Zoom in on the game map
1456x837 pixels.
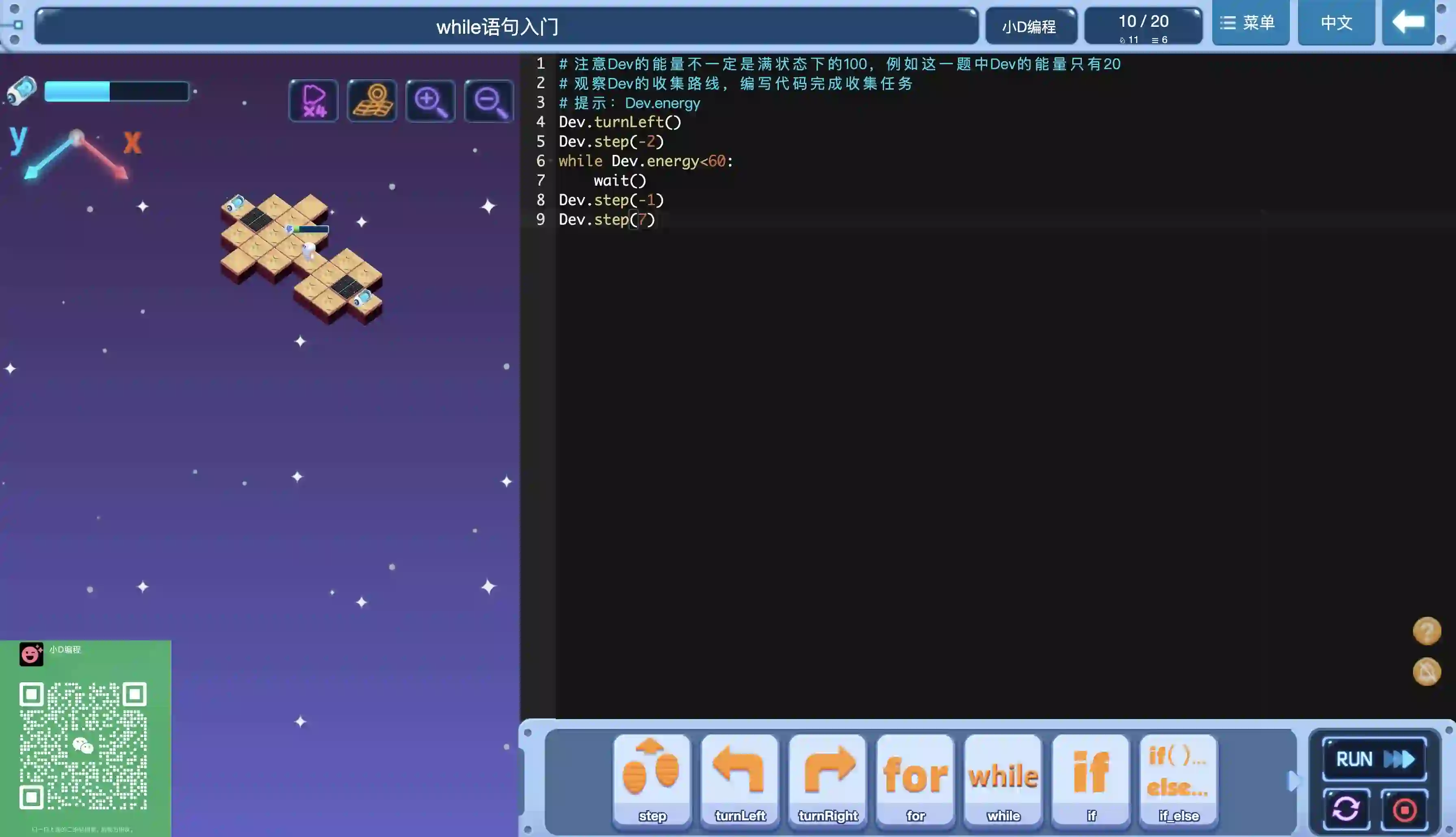pyautogui.click(x=430, y=101)
